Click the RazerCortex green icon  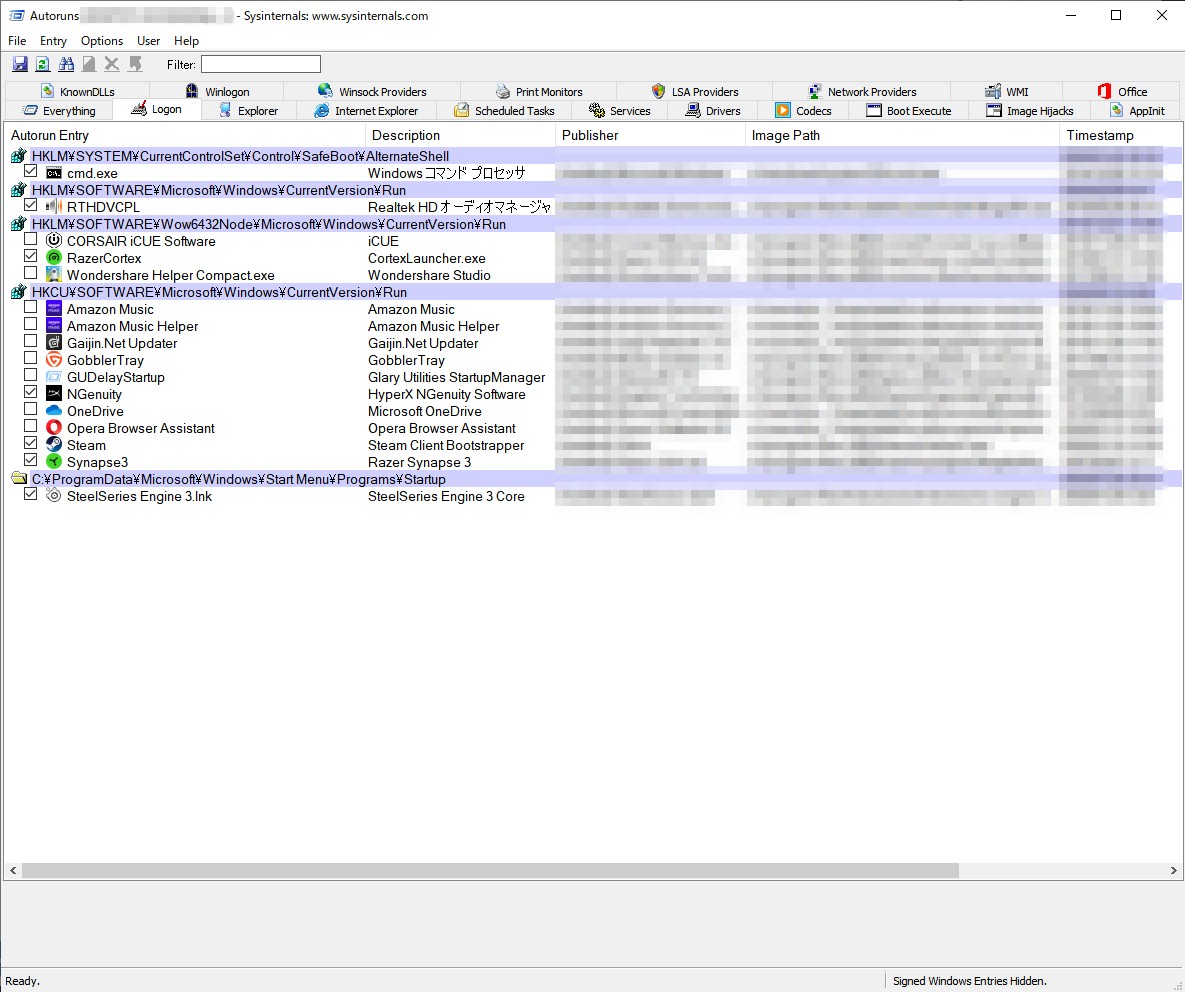54,258
